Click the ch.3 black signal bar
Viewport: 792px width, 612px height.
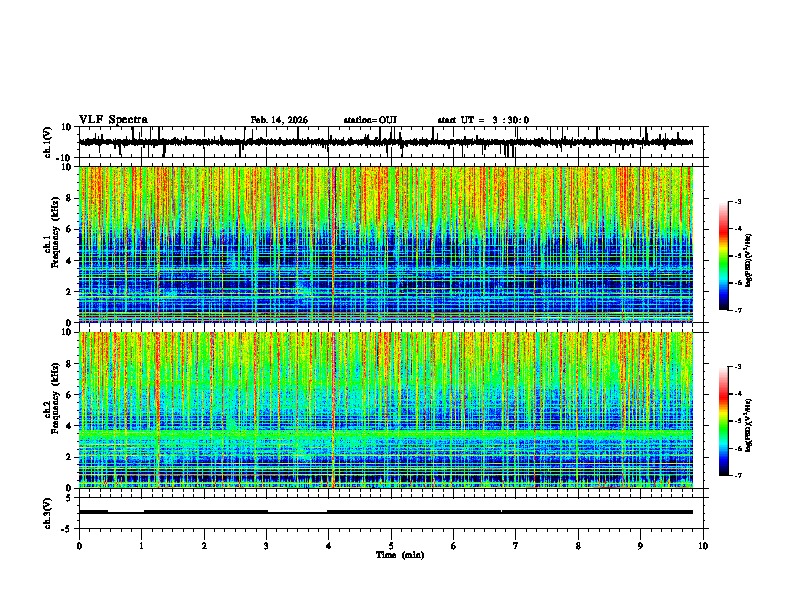click(386, 512)
